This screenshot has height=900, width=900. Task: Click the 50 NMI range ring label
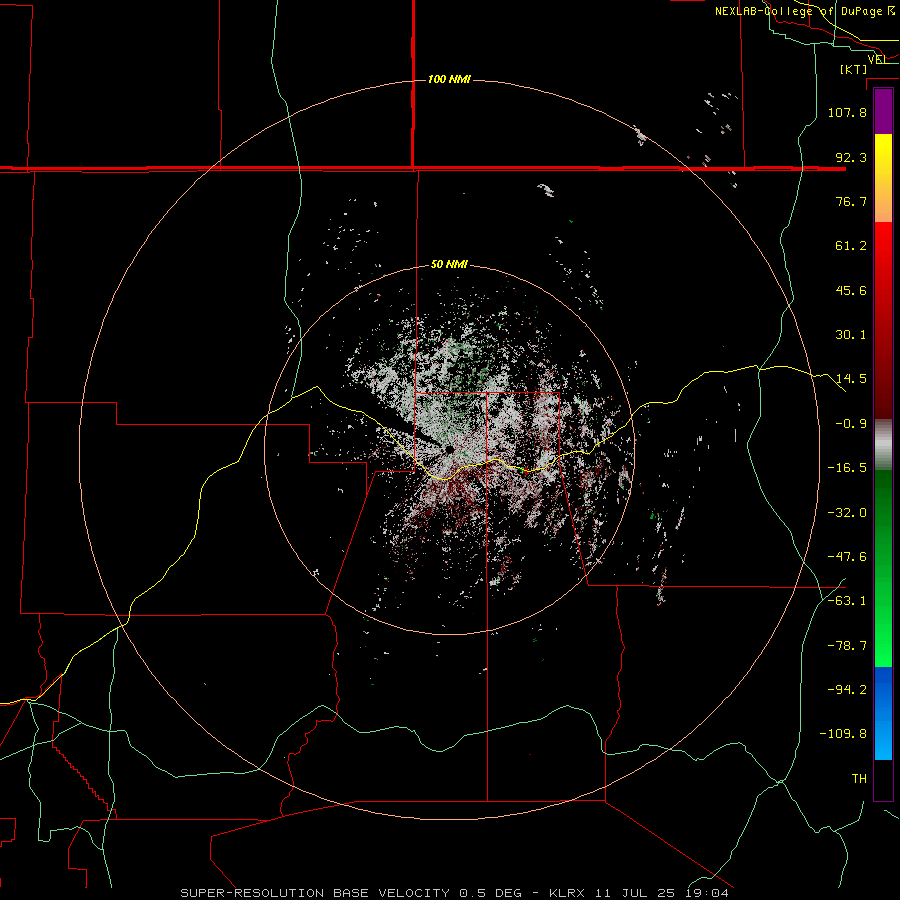[x=449, y=264]
